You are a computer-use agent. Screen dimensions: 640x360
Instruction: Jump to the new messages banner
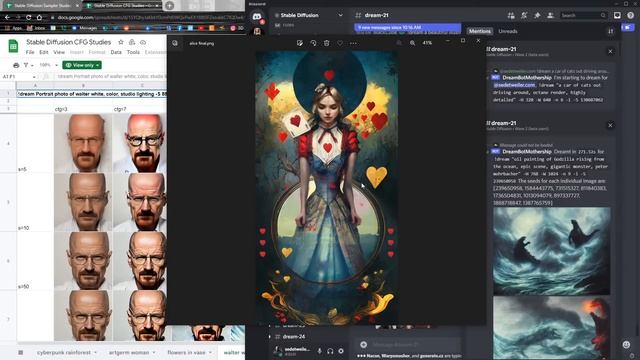[407, 28]
